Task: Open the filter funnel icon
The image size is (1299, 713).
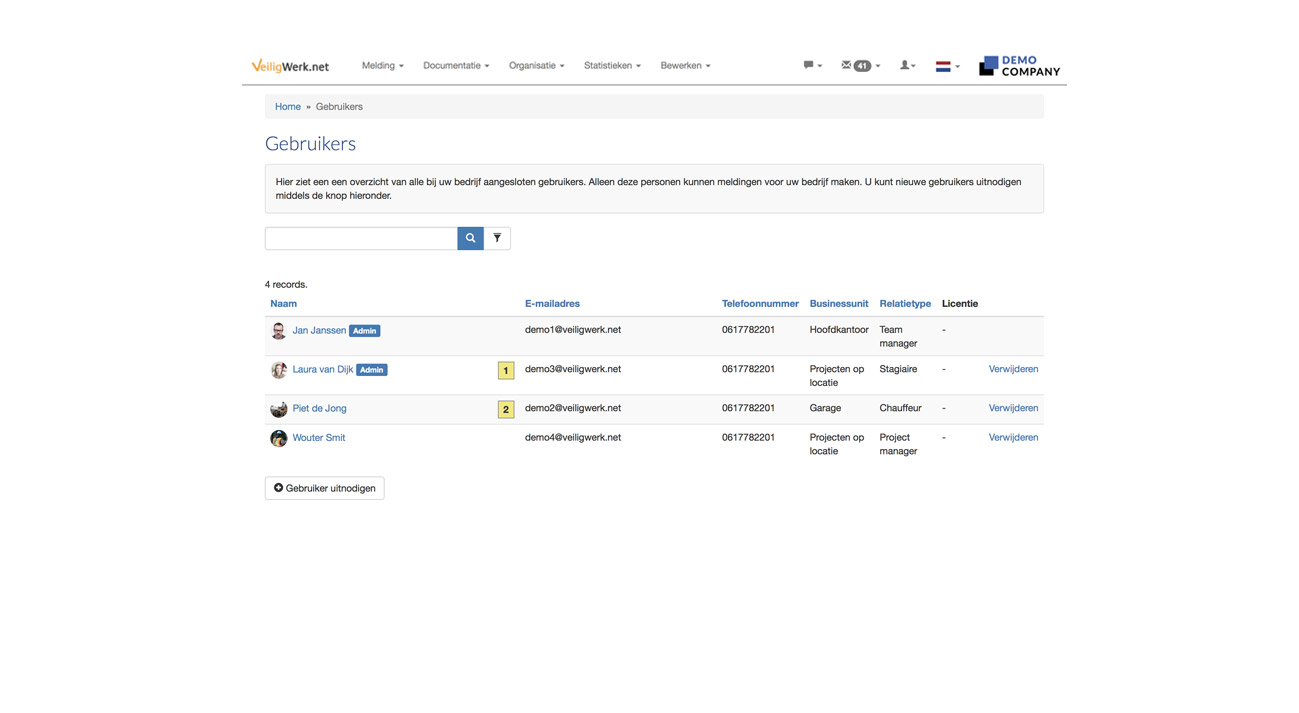Action: click(x=497, y=238)
